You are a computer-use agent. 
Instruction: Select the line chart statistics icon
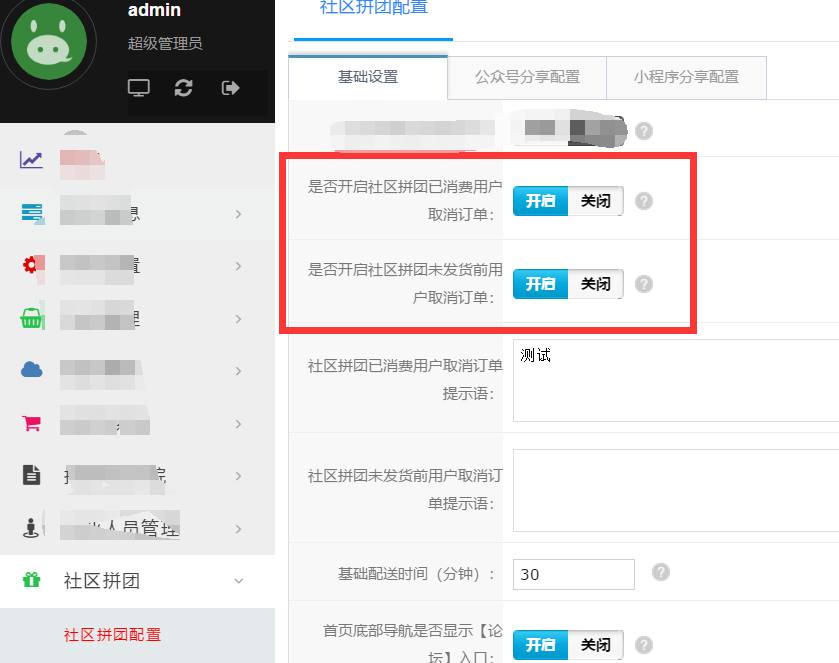point(31,158)
